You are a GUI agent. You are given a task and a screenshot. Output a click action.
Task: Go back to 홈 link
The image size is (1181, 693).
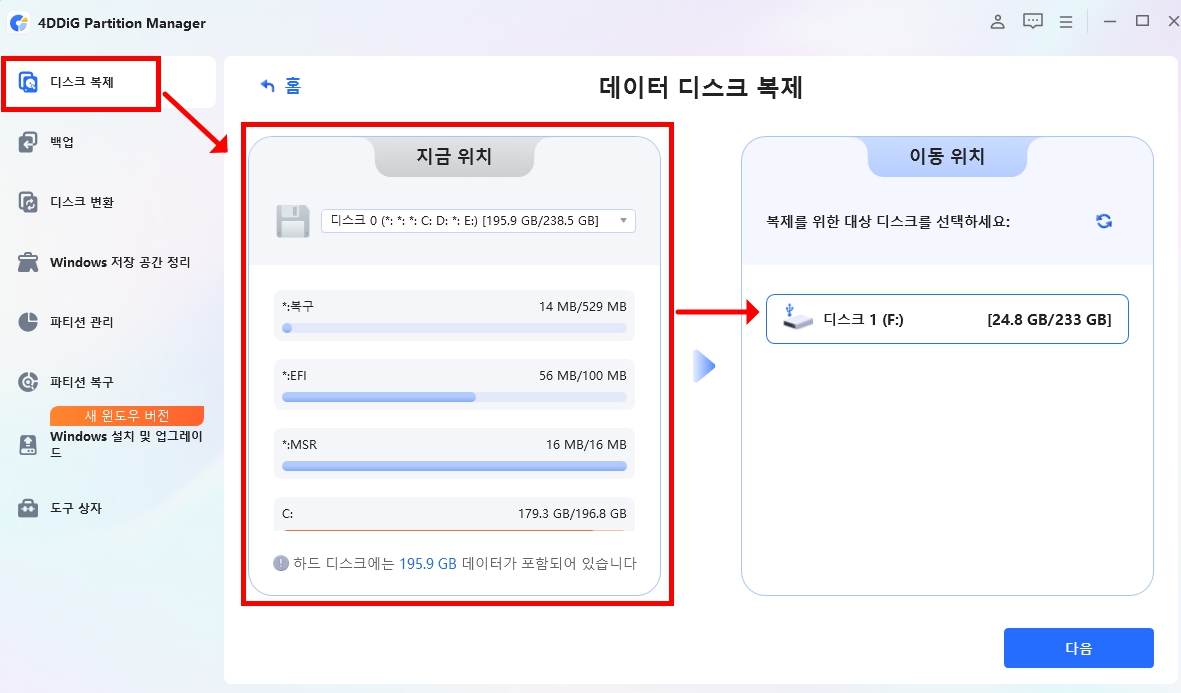coord(293,86)
